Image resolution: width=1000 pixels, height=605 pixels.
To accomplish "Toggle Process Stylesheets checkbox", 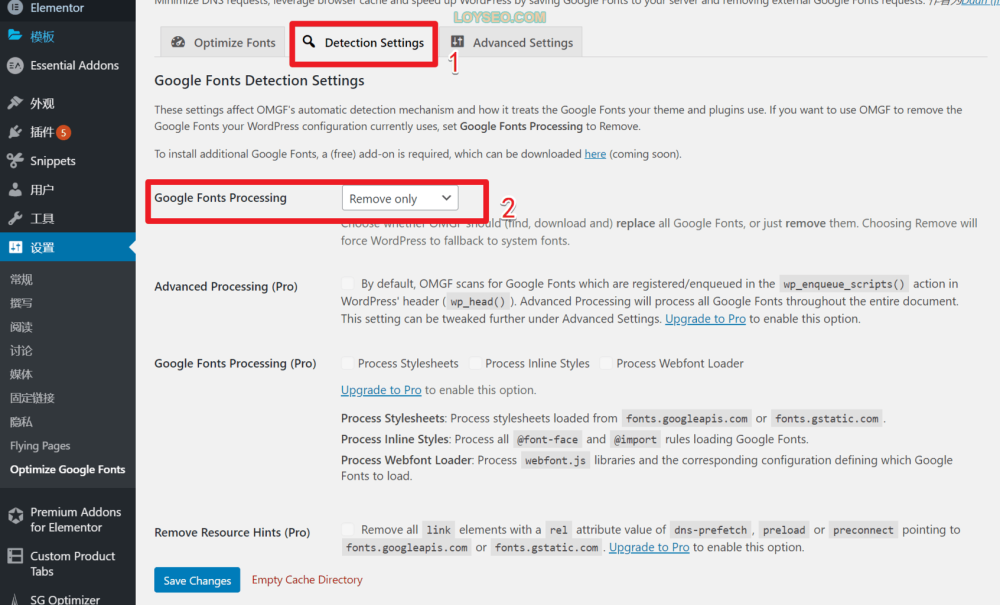I will (348, 363).
